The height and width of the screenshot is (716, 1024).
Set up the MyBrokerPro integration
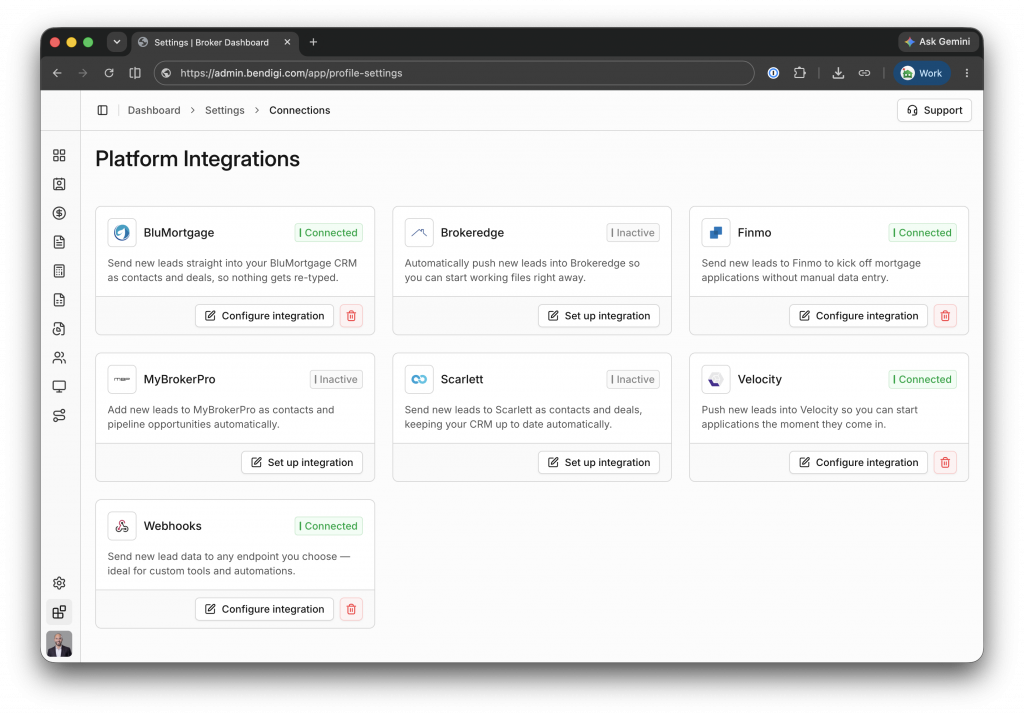click(302, 463)
